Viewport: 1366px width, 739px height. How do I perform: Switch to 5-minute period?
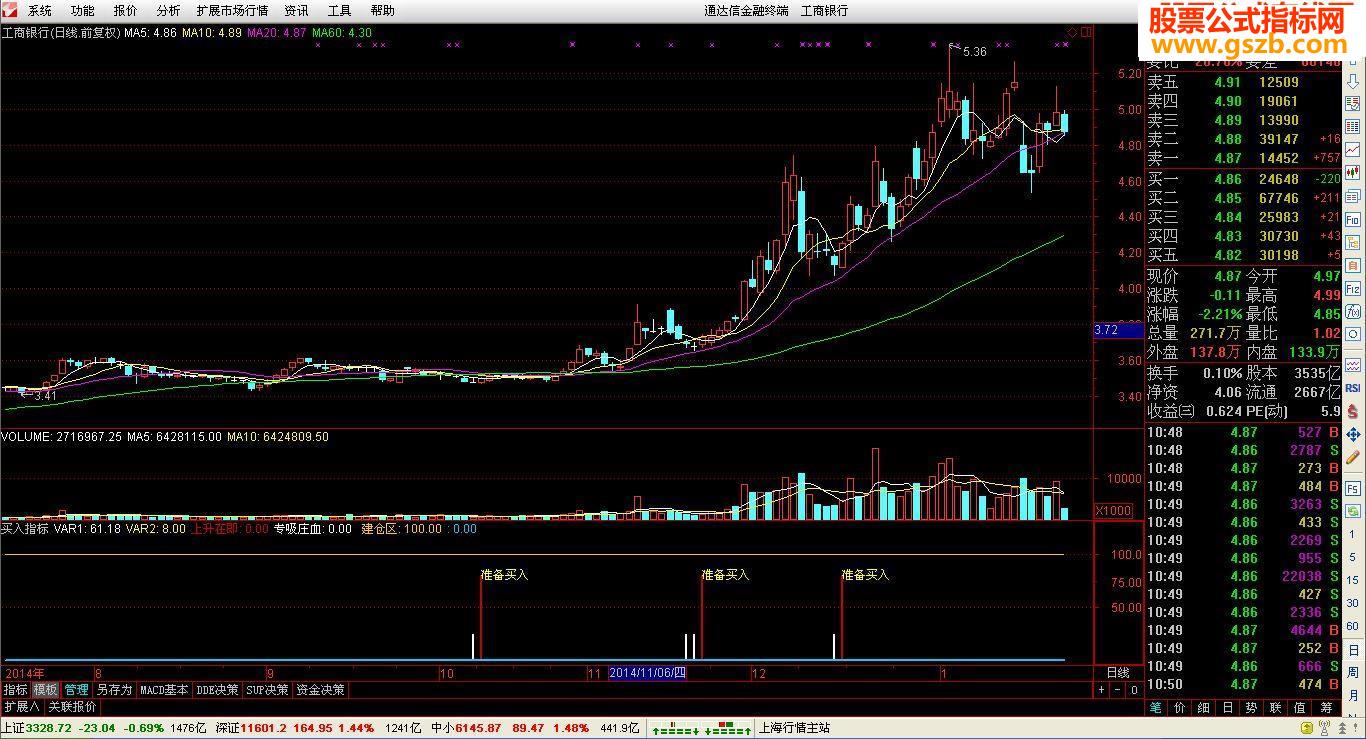coord(1353,556)
